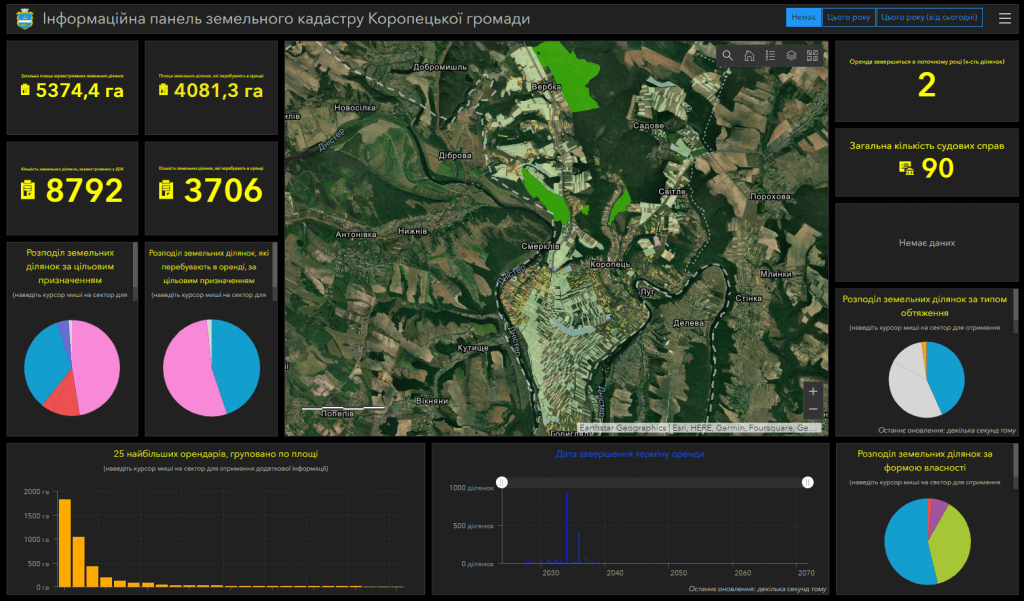This screenshot has height=601, width=1024.
Task: Click scrollbar of encumbrance type panel
Action: [x=1016, y=312]
